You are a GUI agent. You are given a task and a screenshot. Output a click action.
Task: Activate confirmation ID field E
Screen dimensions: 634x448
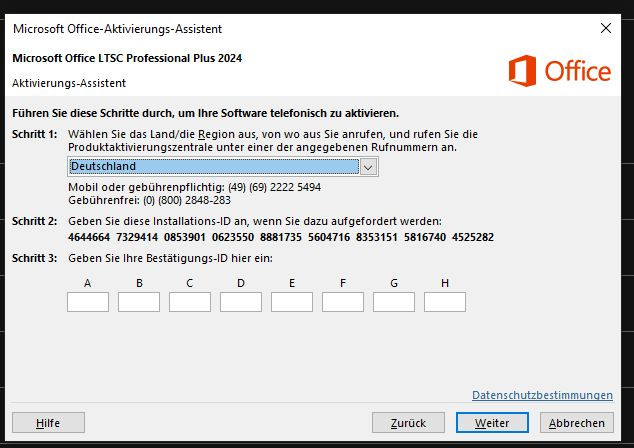(x=292, y=302)
